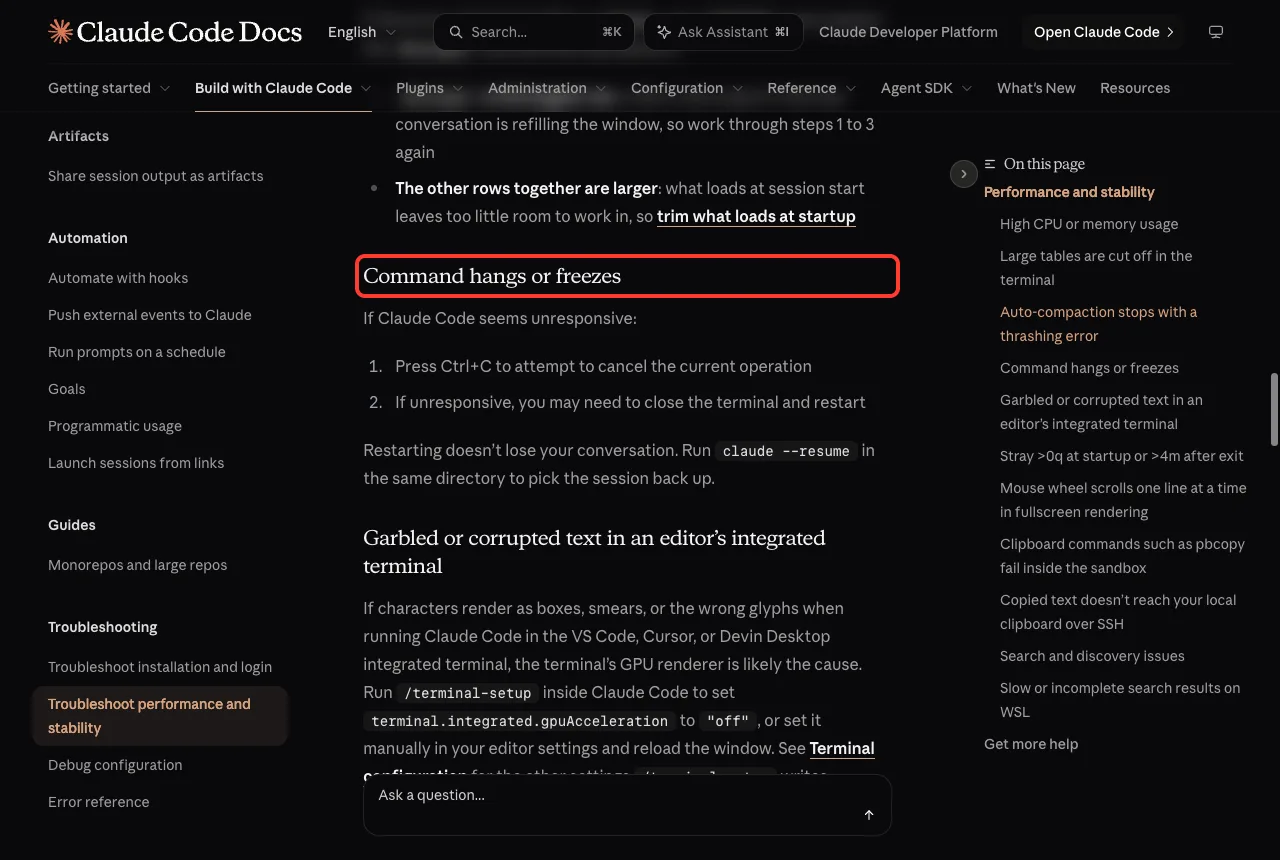Expand the Build with Claude Code menu
Screen dimensions: 1280x860
tap(283, 88)
